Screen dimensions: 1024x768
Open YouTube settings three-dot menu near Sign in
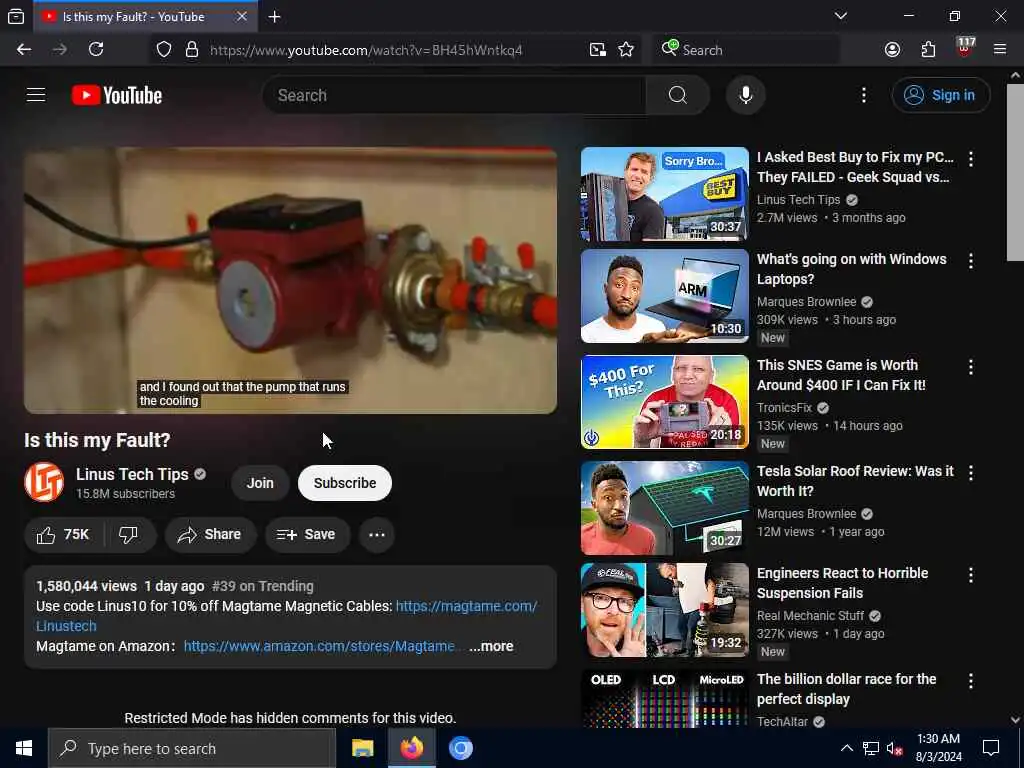pos(863,95)
